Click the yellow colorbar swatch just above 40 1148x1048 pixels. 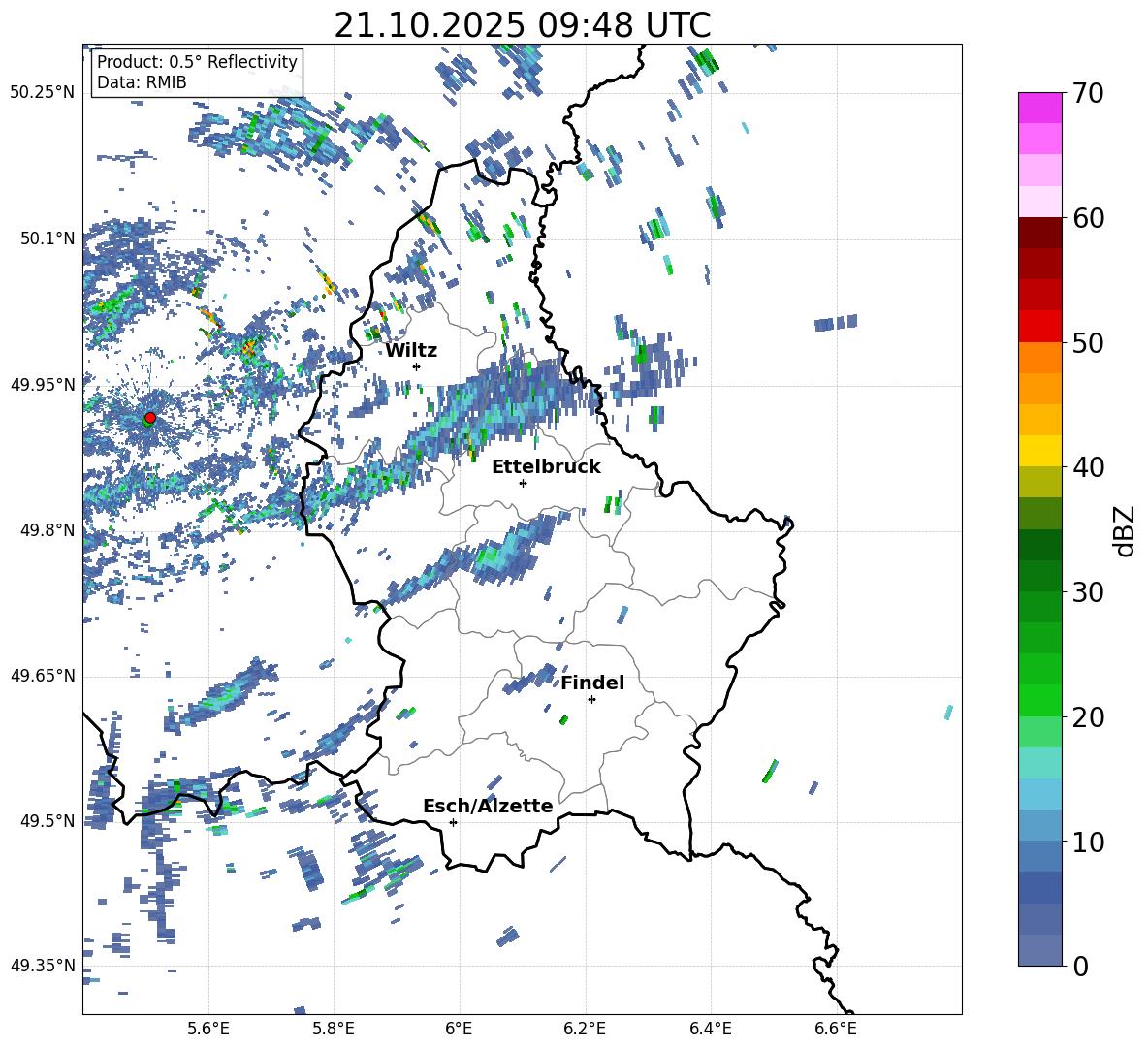coord(1040,451)
